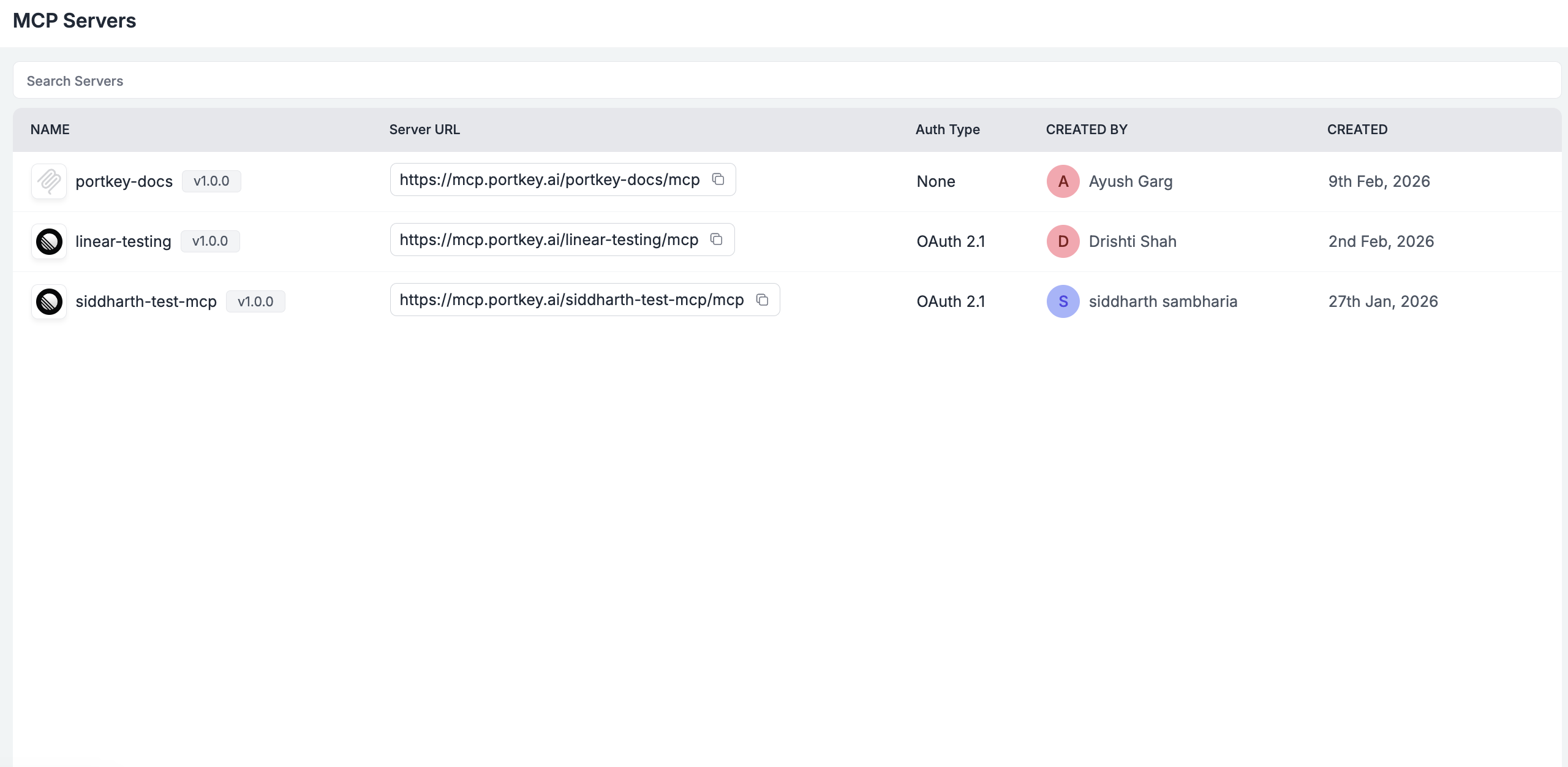The image size is (1568, 767).
Task: Click Drishti Shah's avatar with letter D
Action: pos(1063,241)
